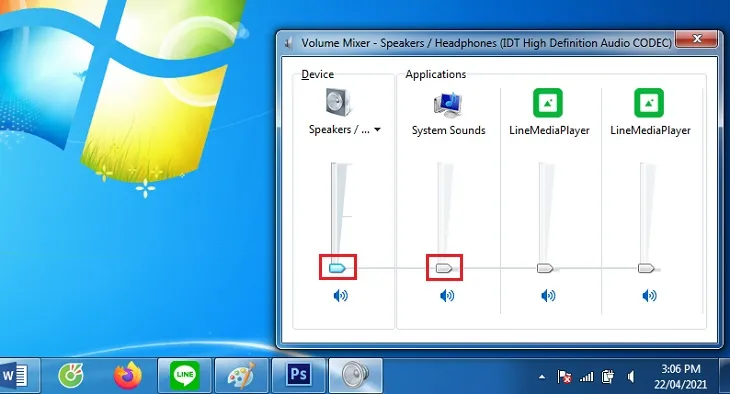Click the System Sounds application icon
This screenshot has height=394, width=730.
[x=448, y=104]
